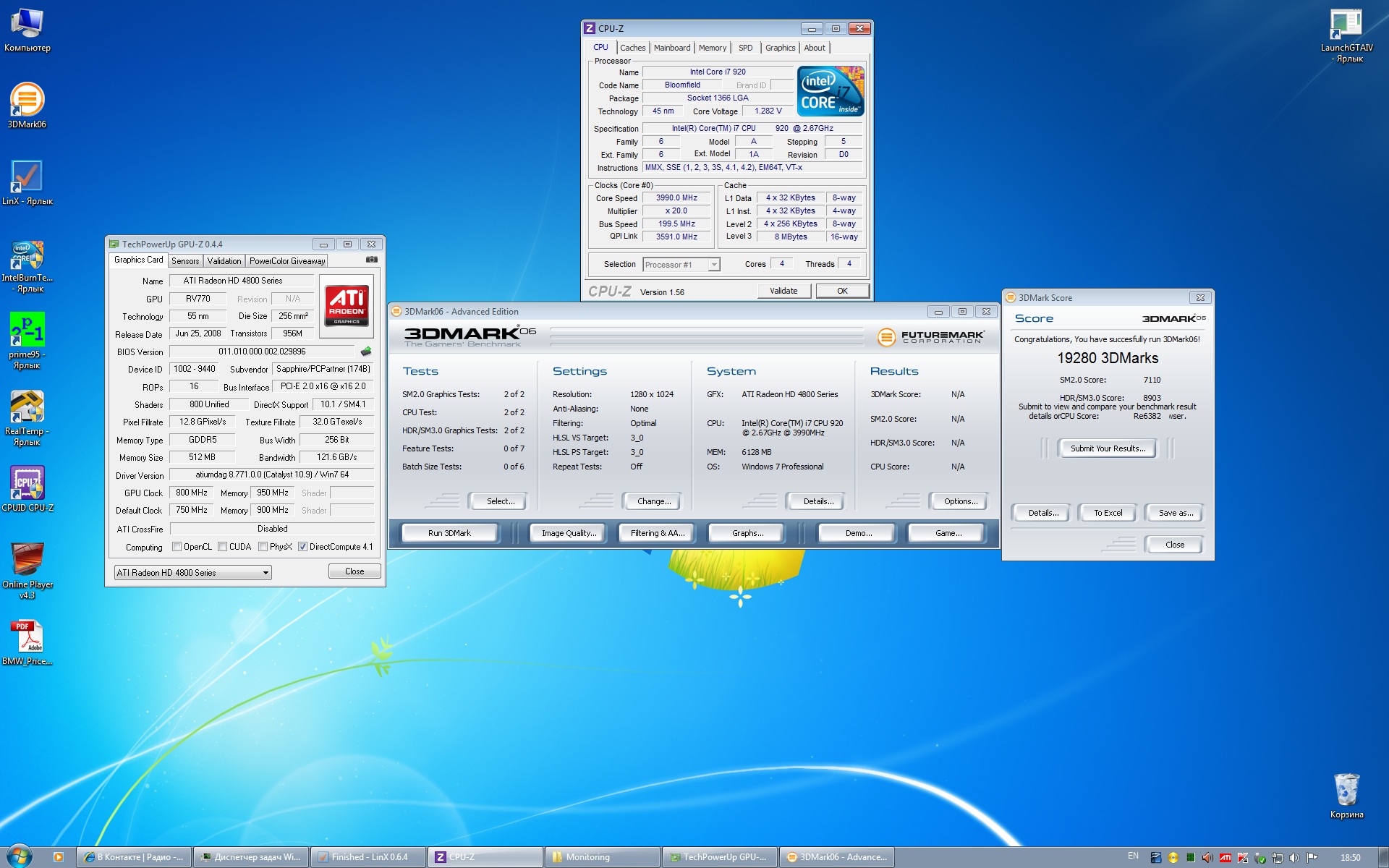Click the Graphs... button in 3DMark06
The height and width of the screenshot is (868, 1389).
747,533
